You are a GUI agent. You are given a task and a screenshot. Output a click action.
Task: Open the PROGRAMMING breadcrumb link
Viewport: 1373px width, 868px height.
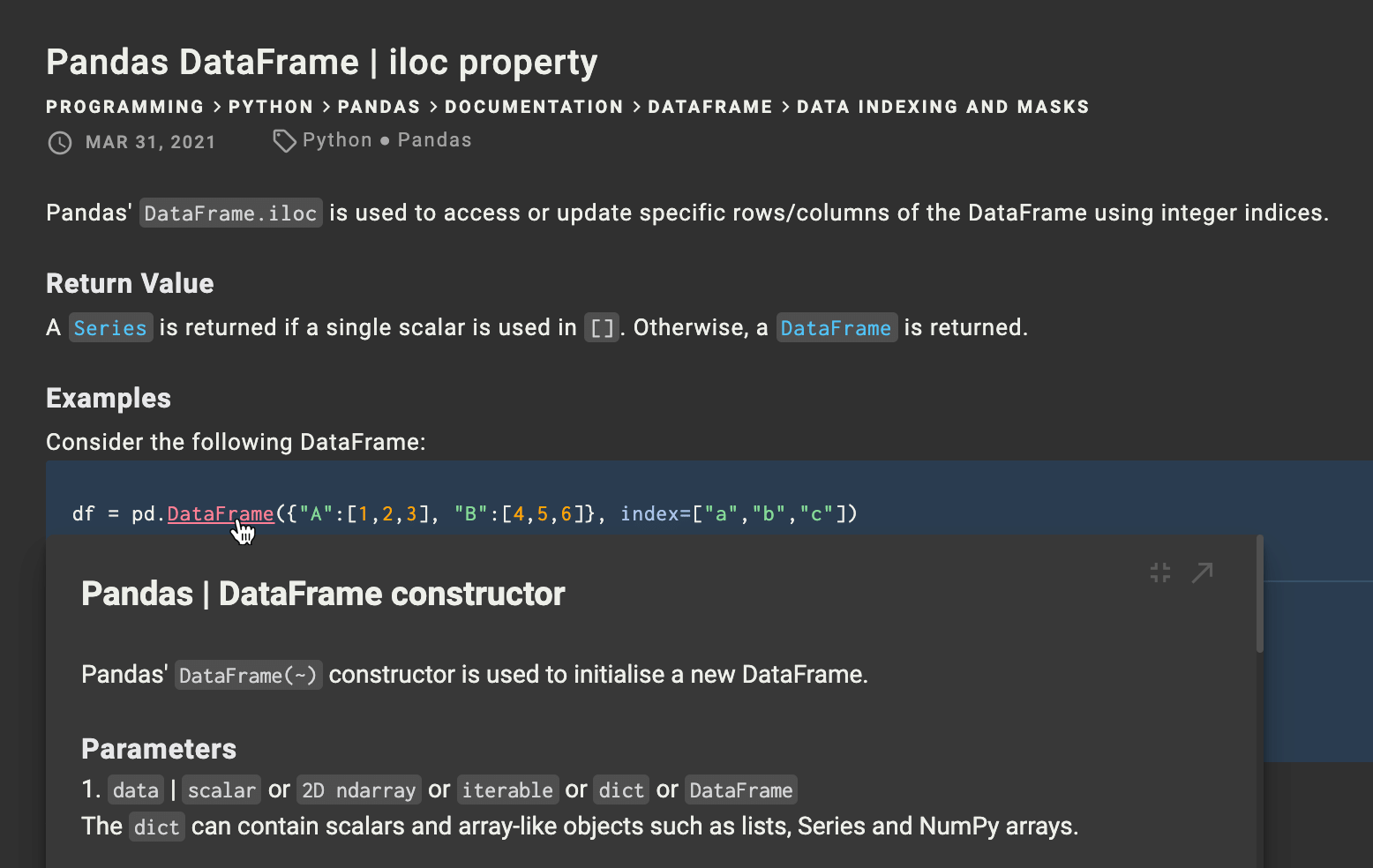point(125,107)
